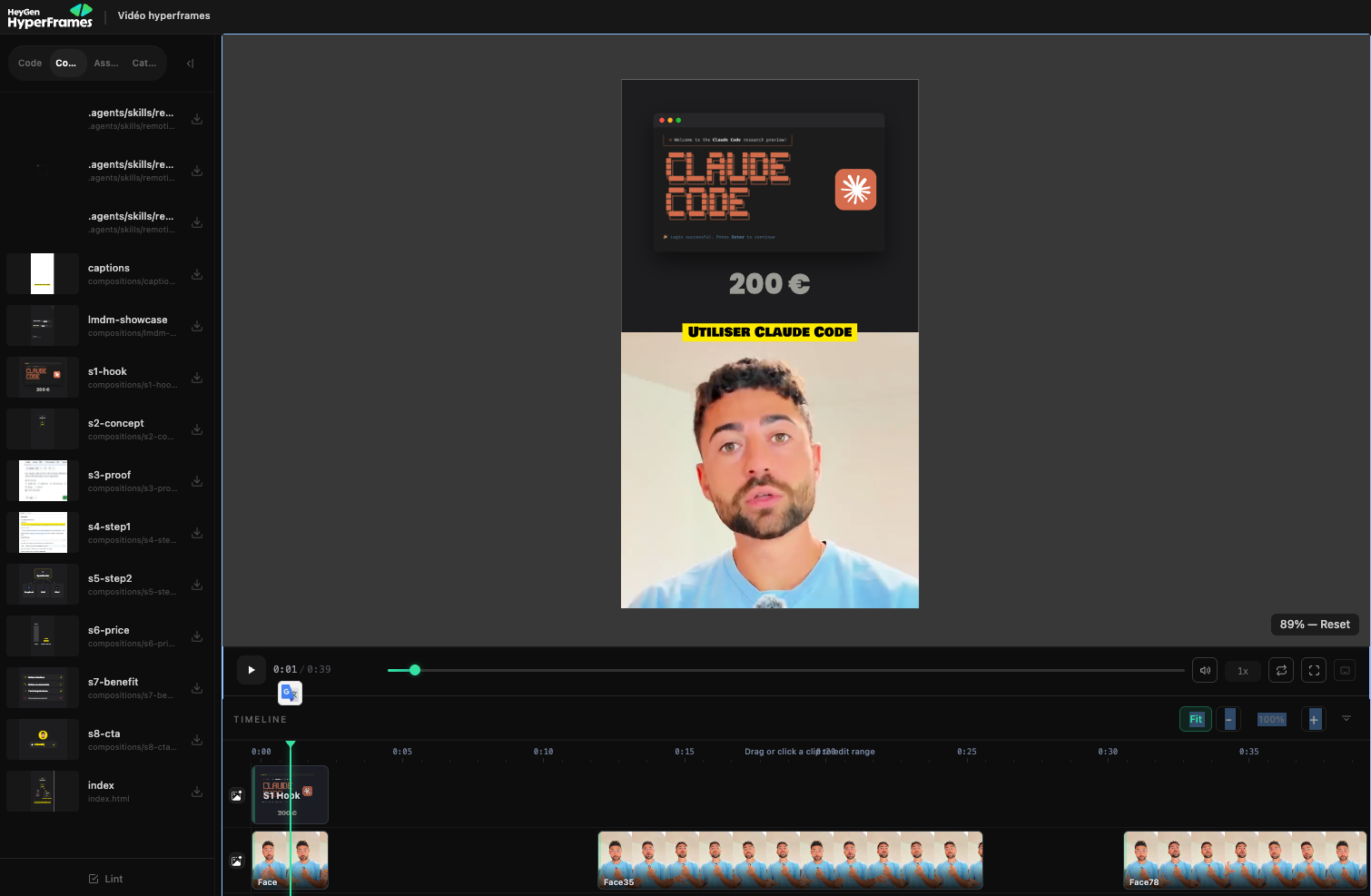Click the Vidéo hyperframes project title

[163, 15]
